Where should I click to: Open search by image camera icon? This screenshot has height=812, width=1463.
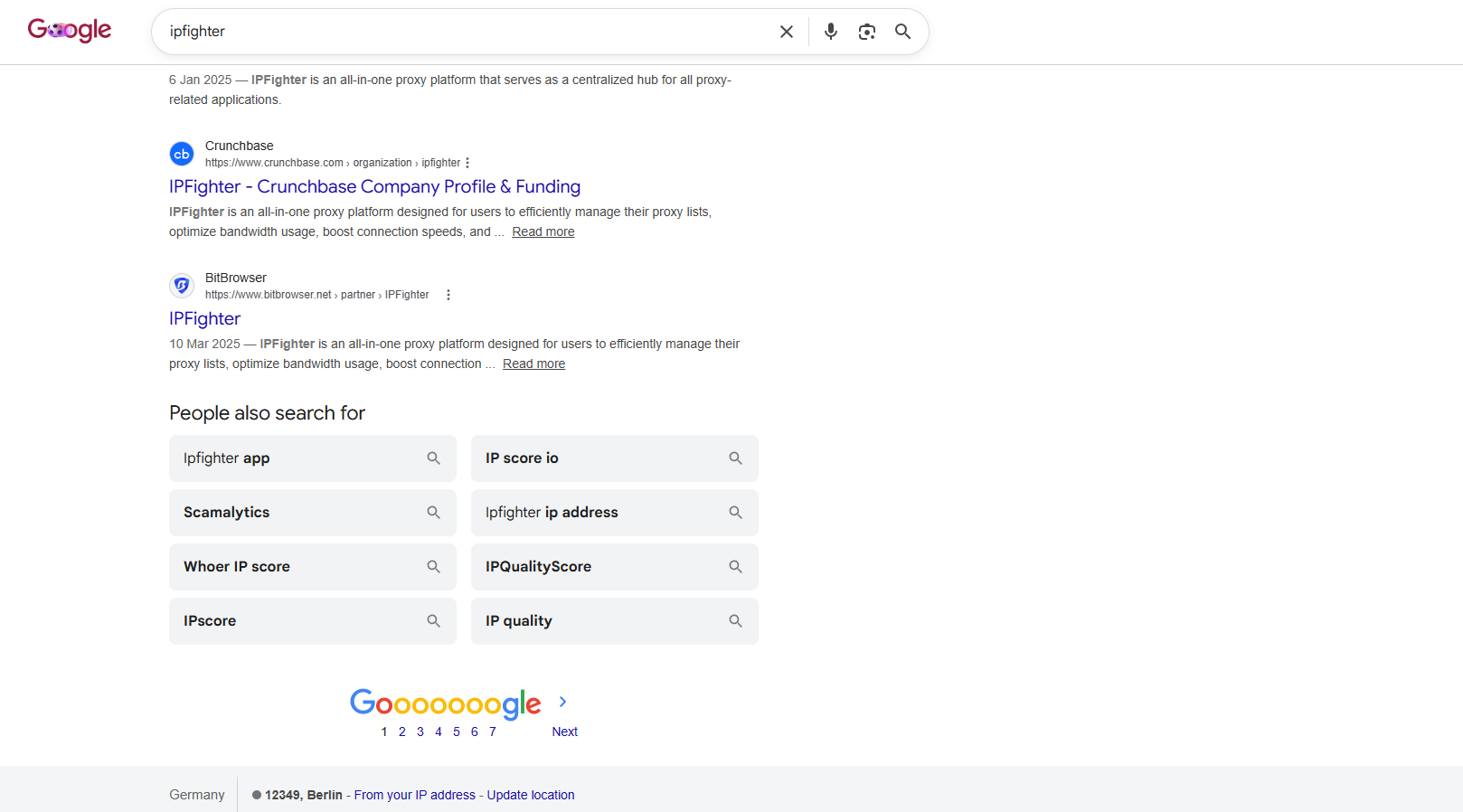click(x=867, y=32)
